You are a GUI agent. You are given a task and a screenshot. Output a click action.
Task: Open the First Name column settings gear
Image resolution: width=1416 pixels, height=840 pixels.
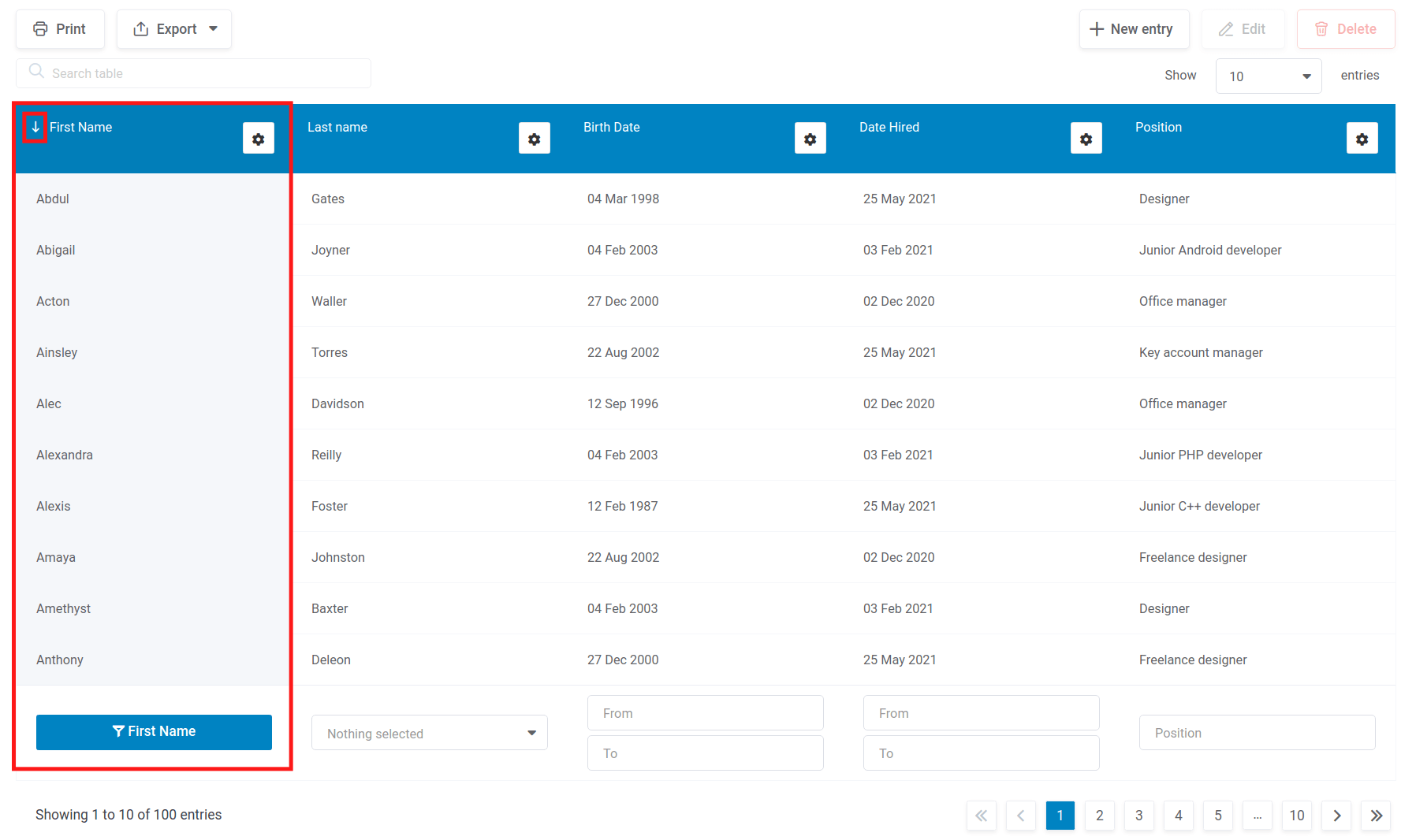pos(259,138)
